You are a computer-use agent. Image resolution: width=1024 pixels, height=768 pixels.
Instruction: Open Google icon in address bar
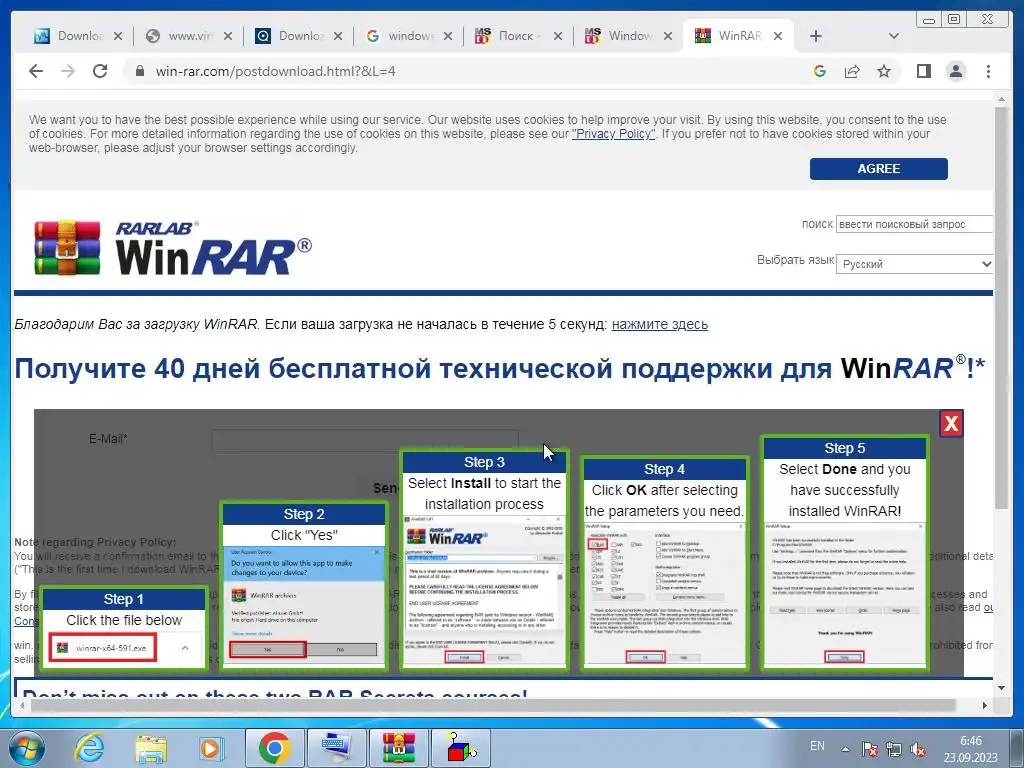[820, 71]
